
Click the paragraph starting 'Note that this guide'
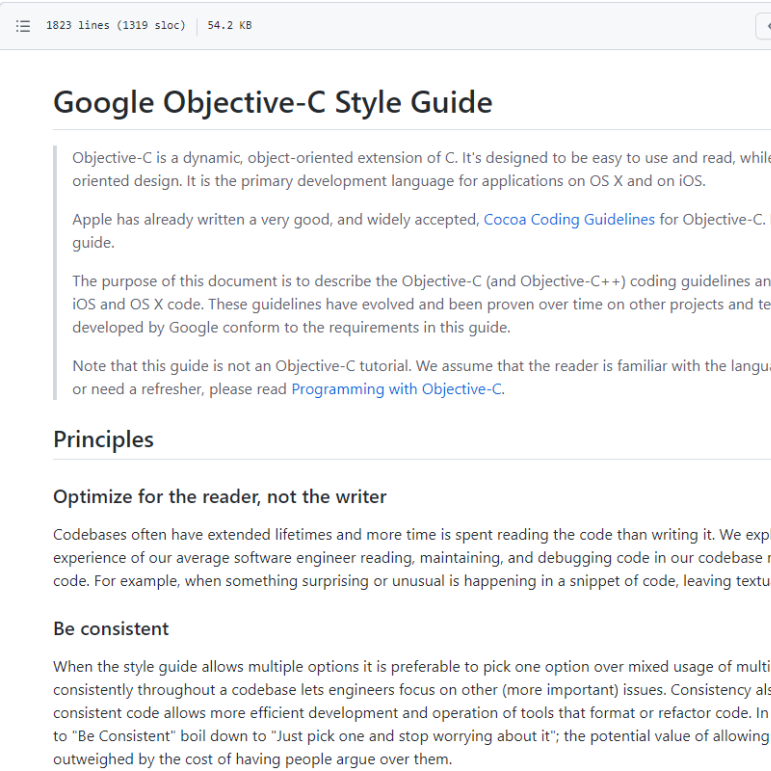421,377
